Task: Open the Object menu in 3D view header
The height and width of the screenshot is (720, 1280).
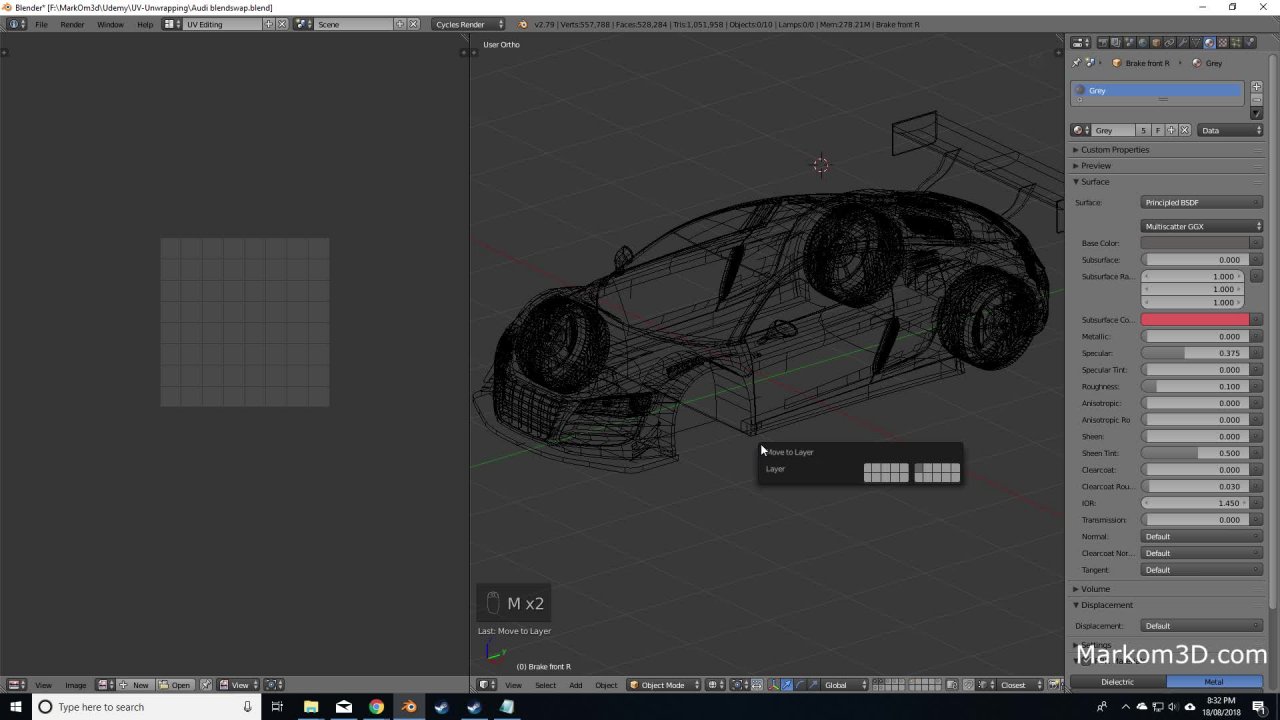Action: [x=606, y=685]
